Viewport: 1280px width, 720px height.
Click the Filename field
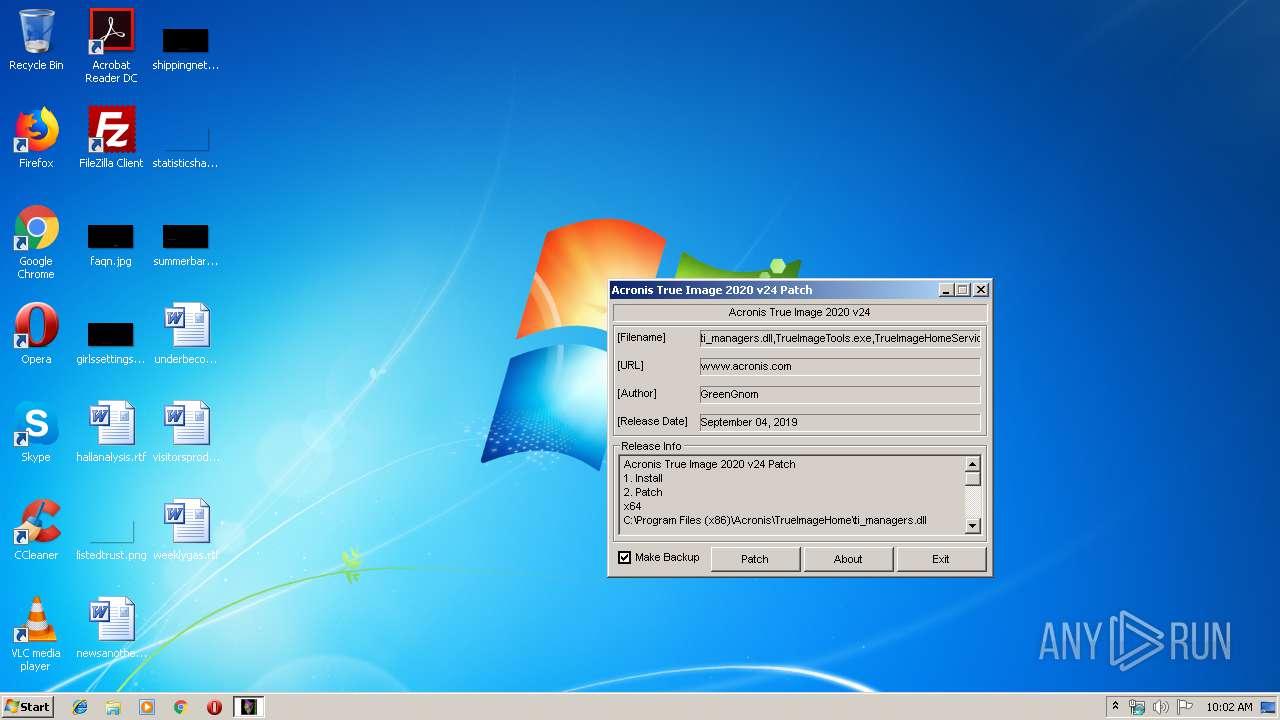(840, 338)
